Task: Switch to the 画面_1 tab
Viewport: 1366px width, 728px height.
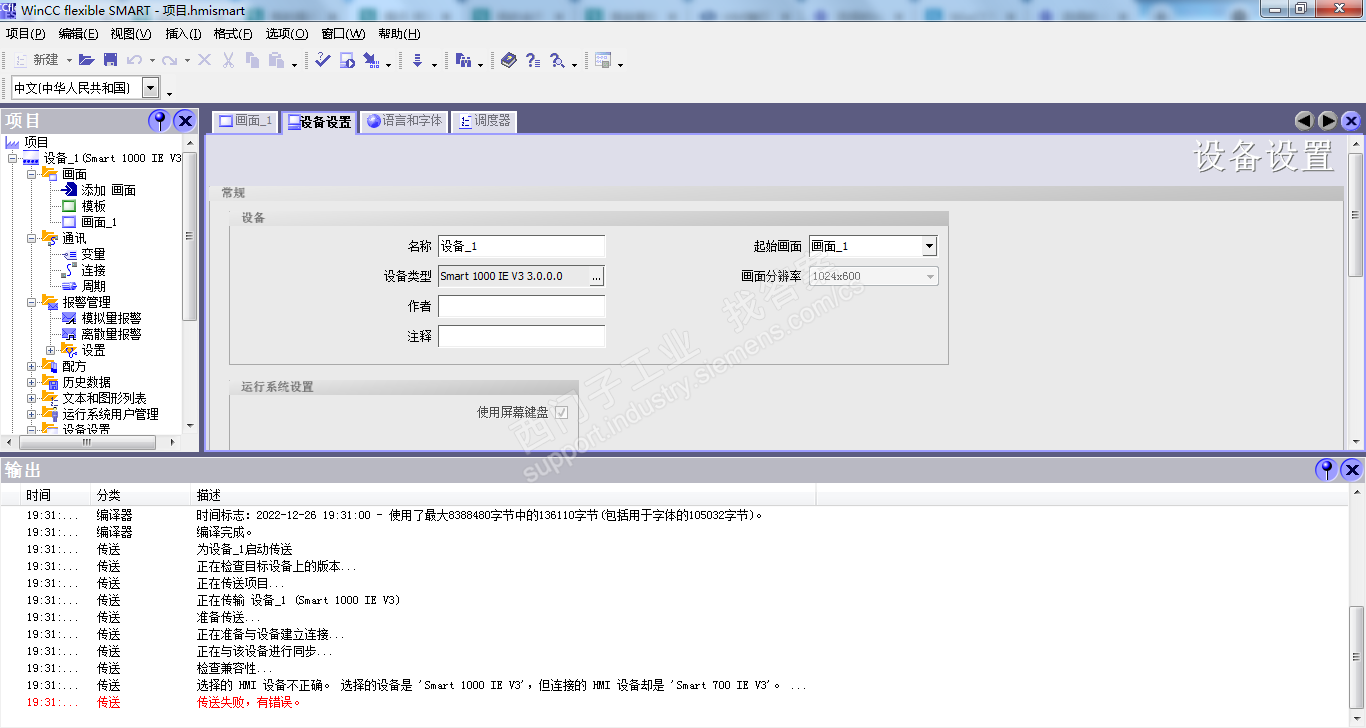Action: [245, 121]
